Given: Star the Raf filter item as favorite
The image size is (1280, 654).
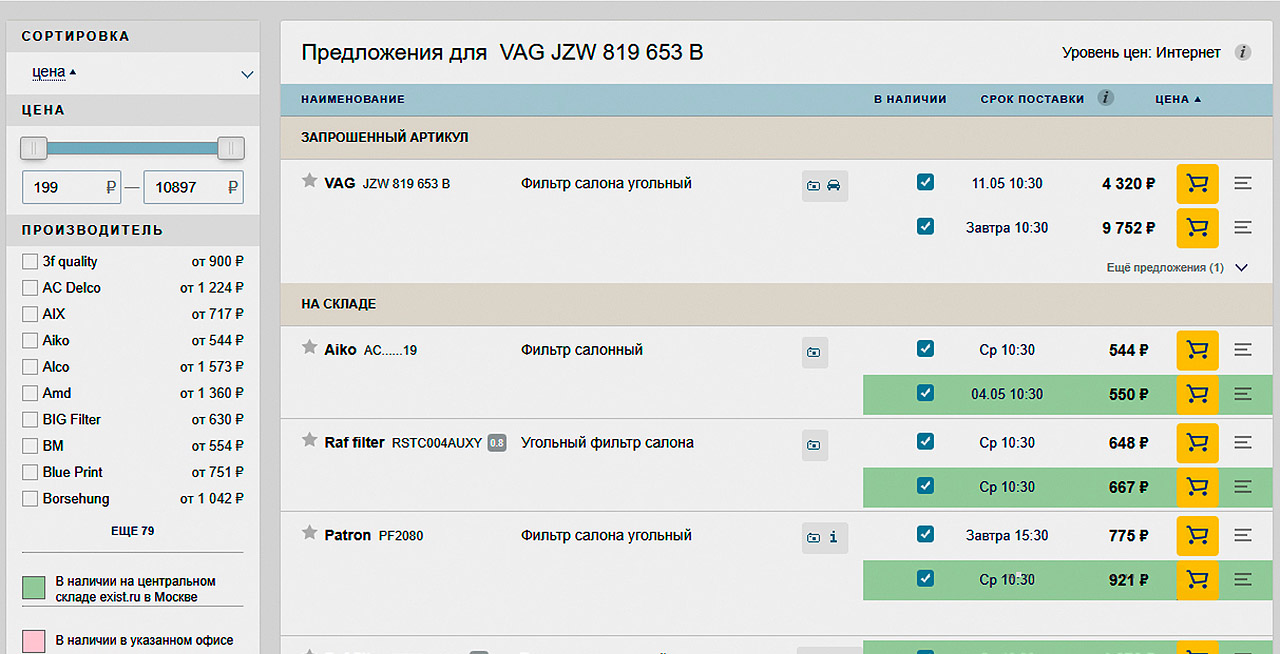Looking at the screenshot, I should [310, 441].
